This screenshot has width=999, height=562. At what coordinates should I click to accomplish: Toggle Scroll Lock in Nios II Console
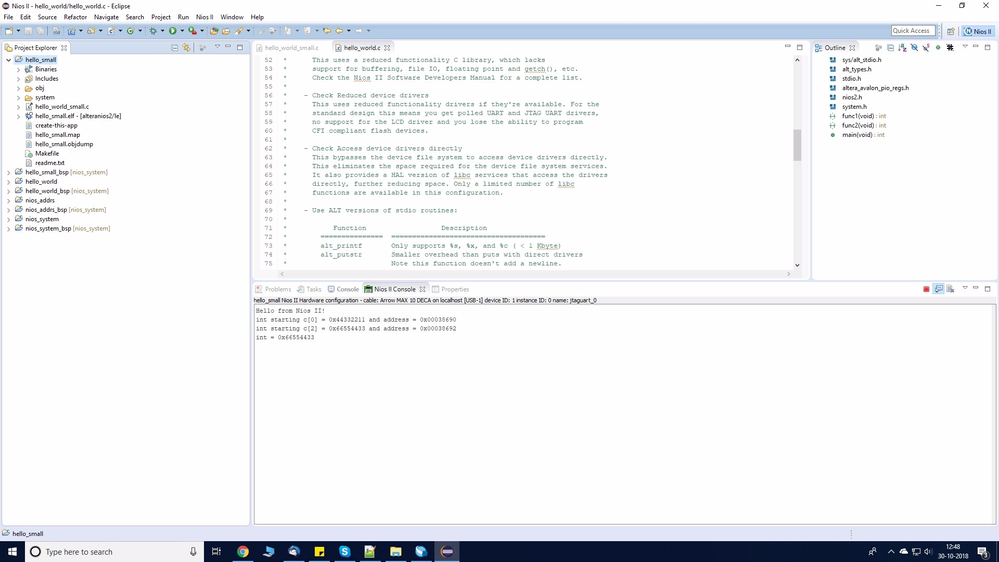[x=938, y=289]
